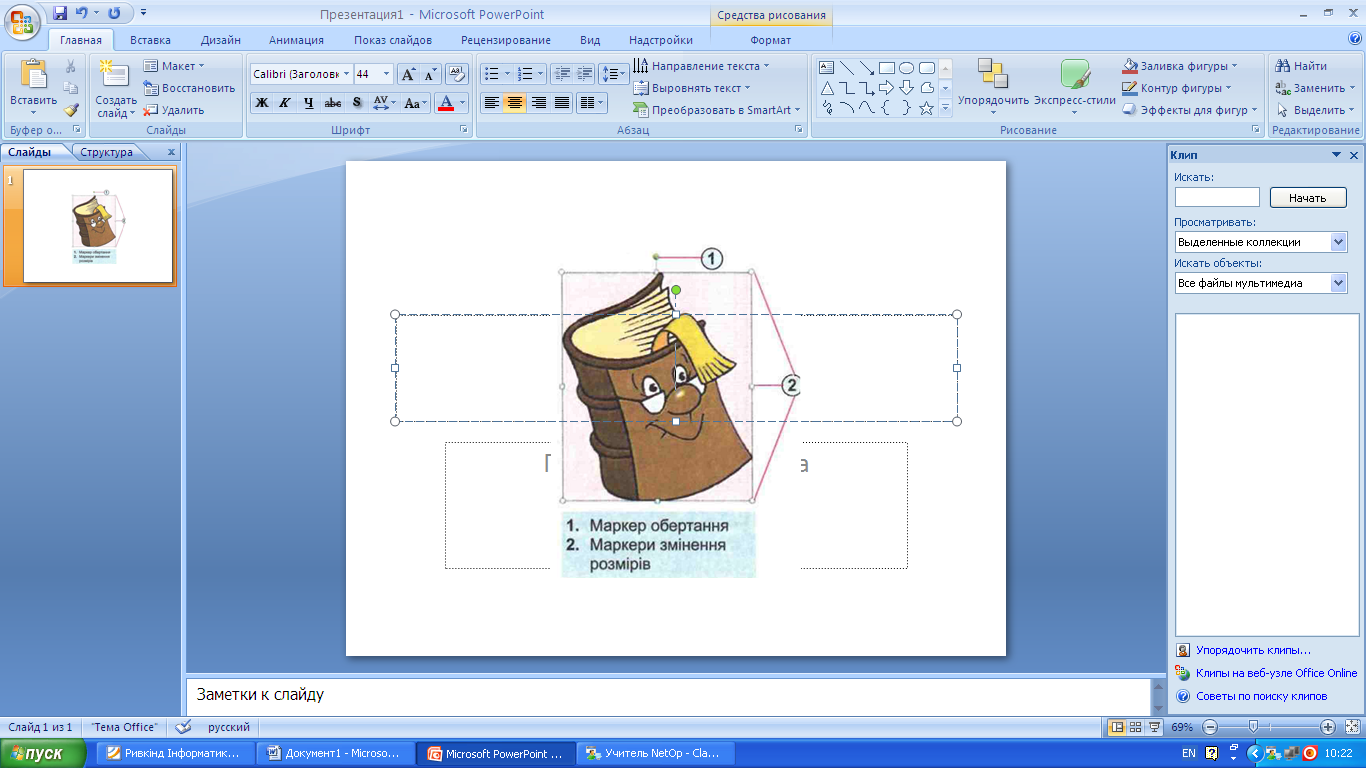The width and height of the screenshot is (1366, 768).
Task: Switch to slide sorter view icon
Action: [1136, 727]
